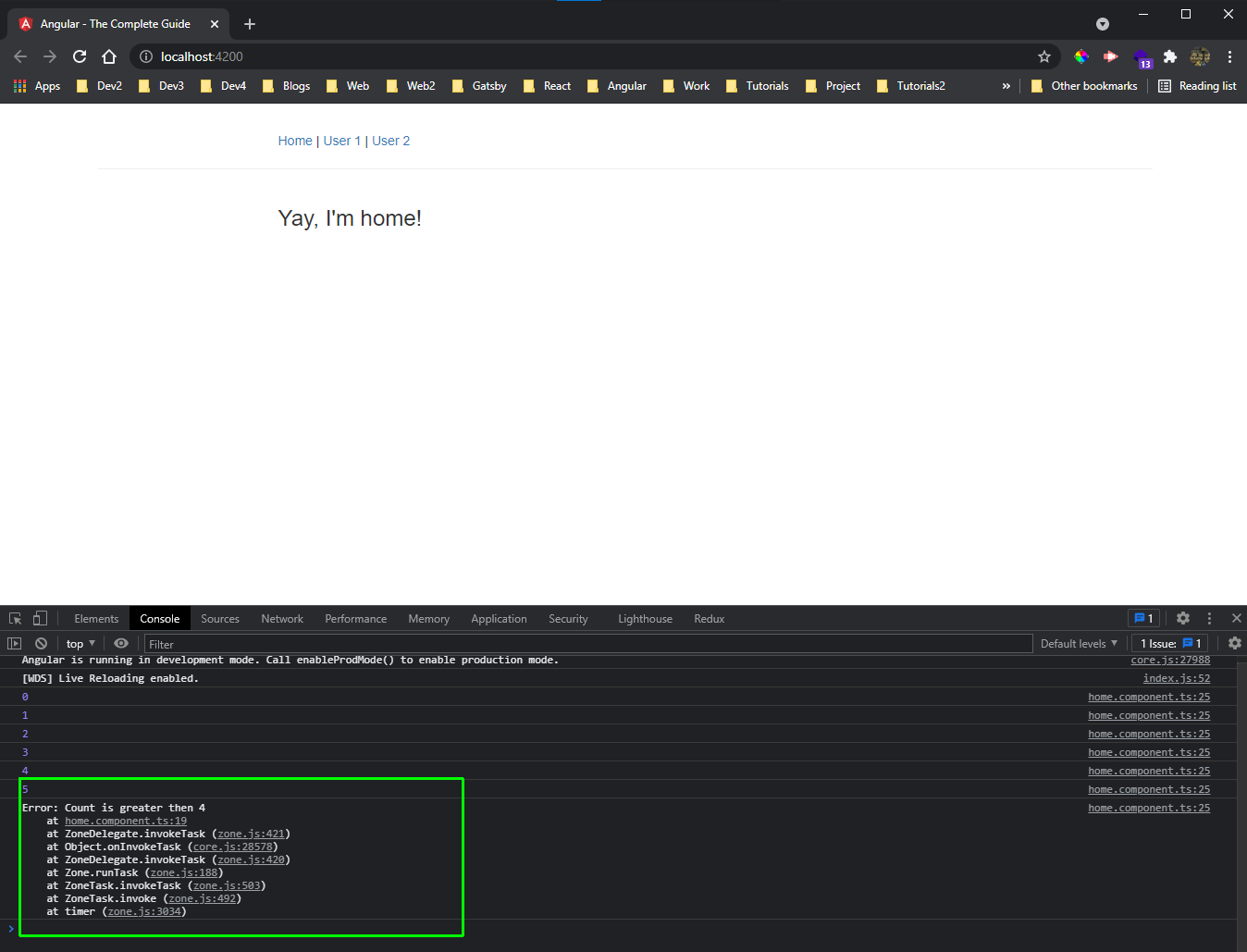Switch to the Elements tab
The width and height of the screenshot is (1247, 952).
96,618
